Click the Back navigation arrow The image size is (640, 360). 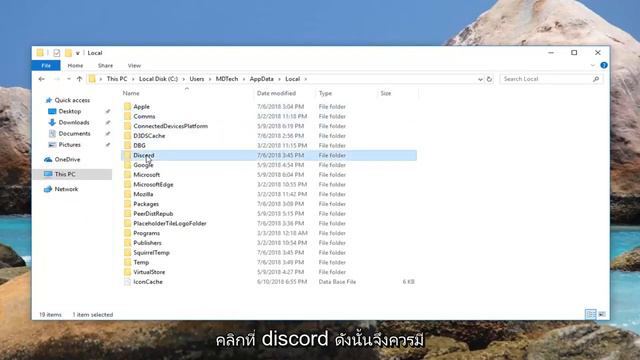42,79
